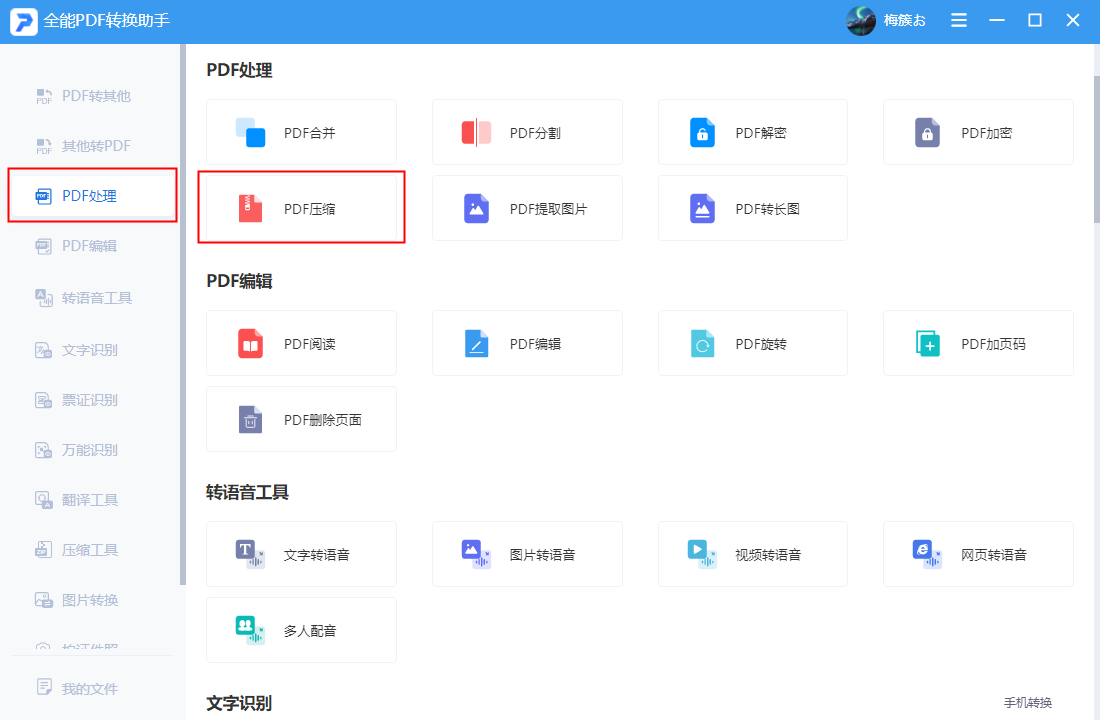Screen dimensions: 1100x720
Task: Switch to the PDF转其他 sidebar section
Action: 90,95
